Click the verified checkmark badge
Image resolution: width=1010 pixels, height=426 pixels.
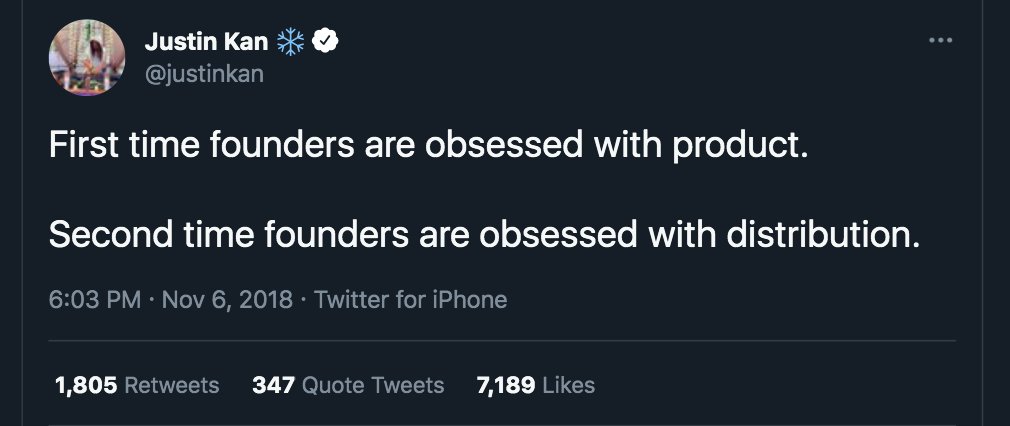325,42
